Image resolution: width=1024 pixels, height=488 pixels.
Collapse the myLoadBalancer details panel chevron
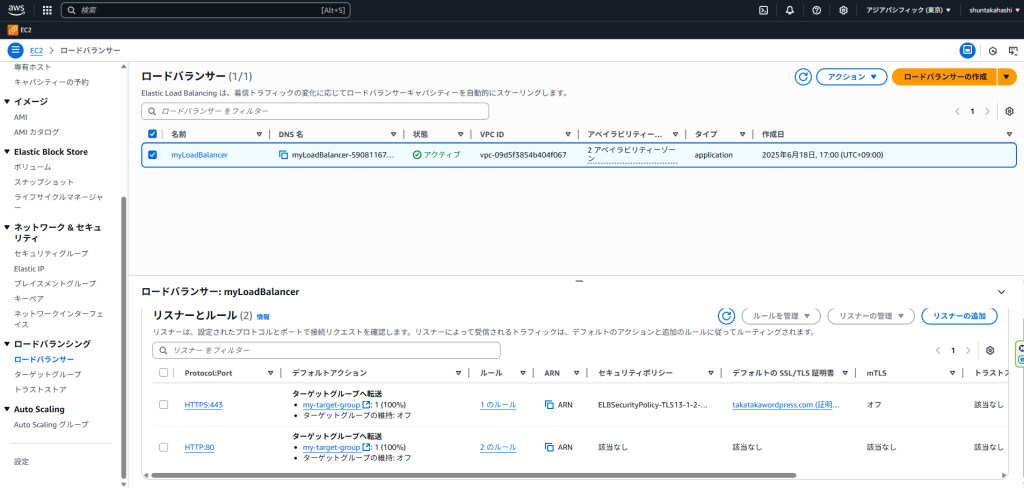click(x=1001, y=291)
